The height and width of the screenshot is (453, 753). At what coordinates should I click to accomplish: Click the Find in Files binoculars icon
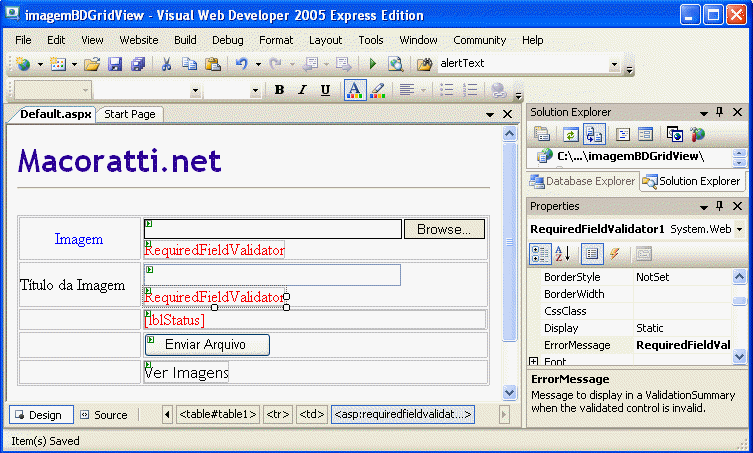(425, 64)
